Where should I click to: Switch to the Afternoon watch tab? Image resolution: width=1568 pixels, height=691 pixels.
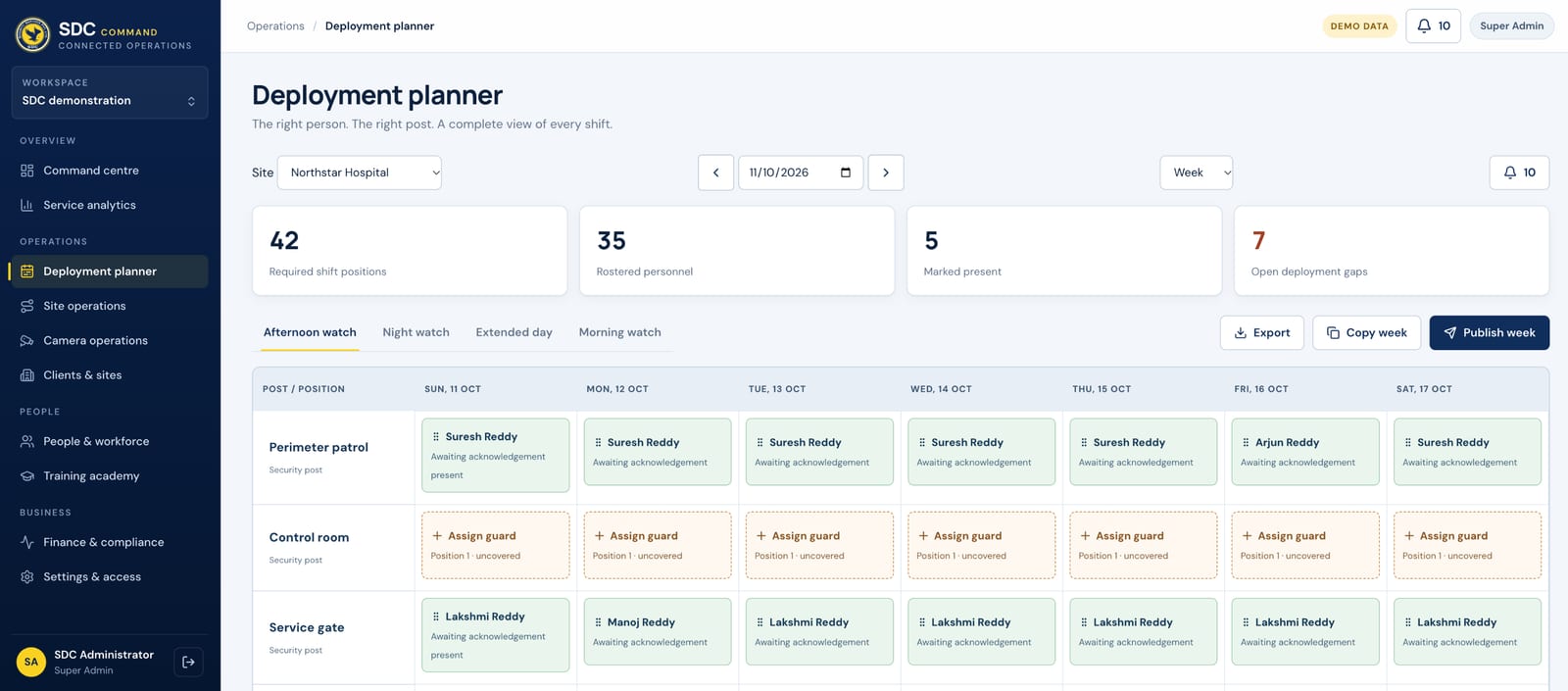310,332
